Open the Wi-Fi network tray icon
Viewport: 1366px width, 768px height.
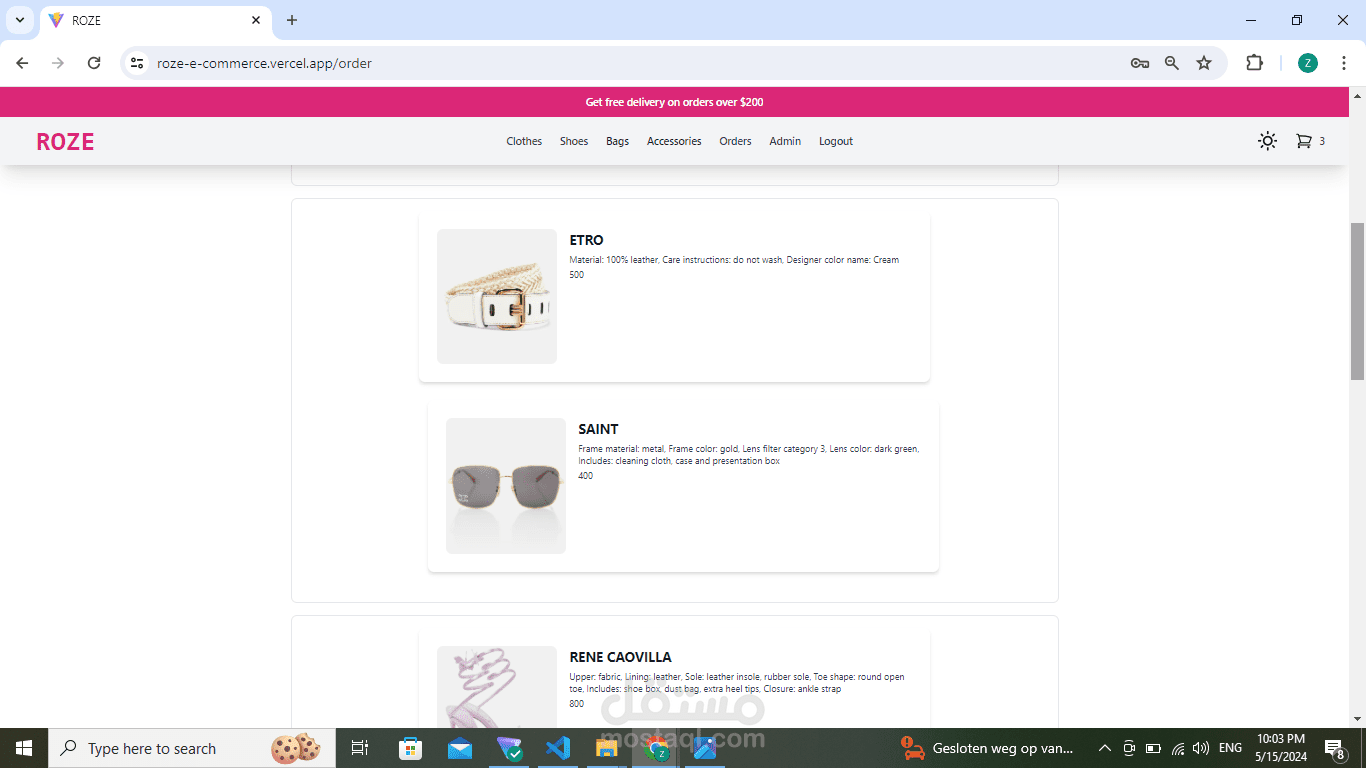click(1178, 748)
